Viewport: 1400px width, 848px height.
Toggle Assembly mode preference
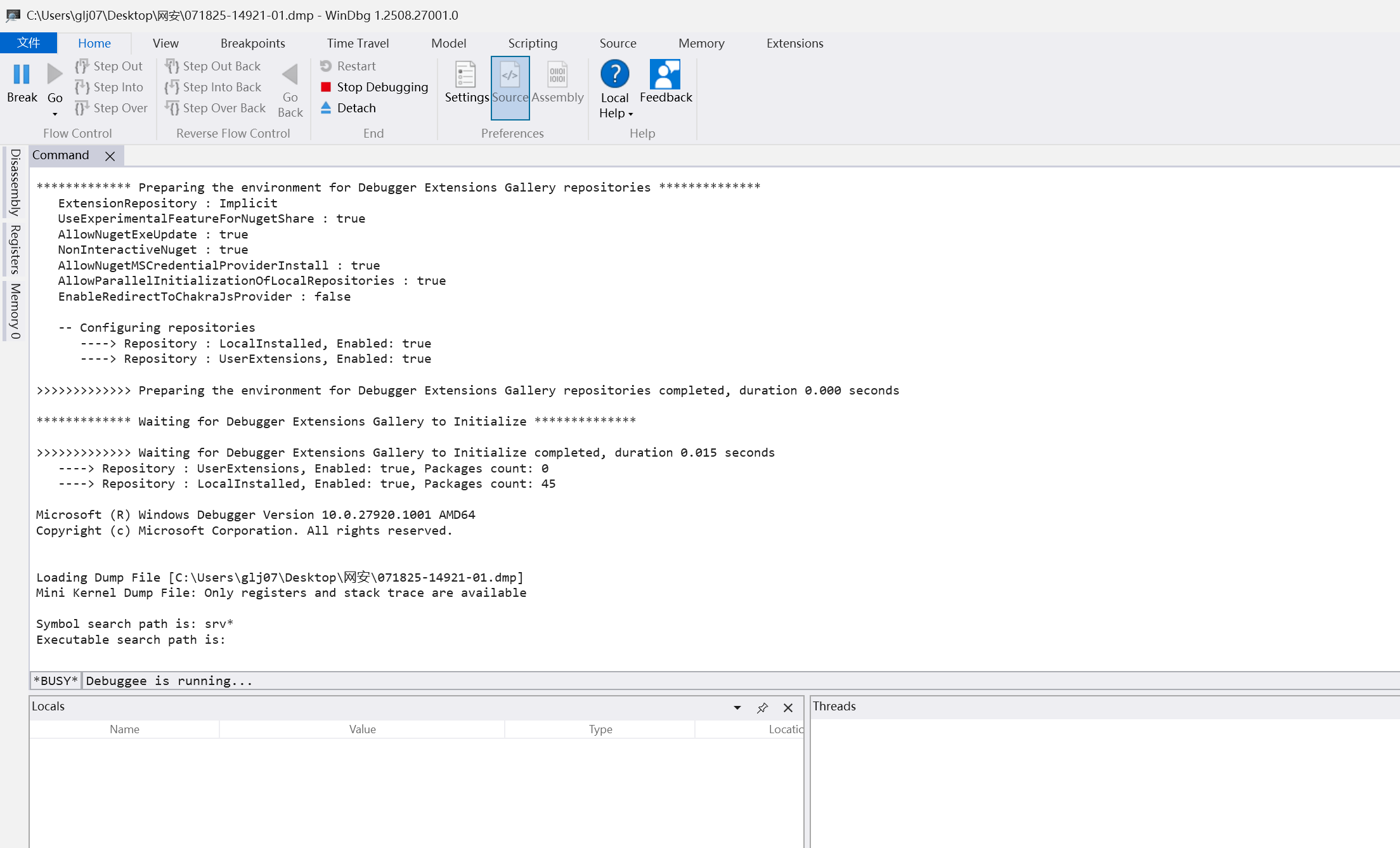click(557, 82)
